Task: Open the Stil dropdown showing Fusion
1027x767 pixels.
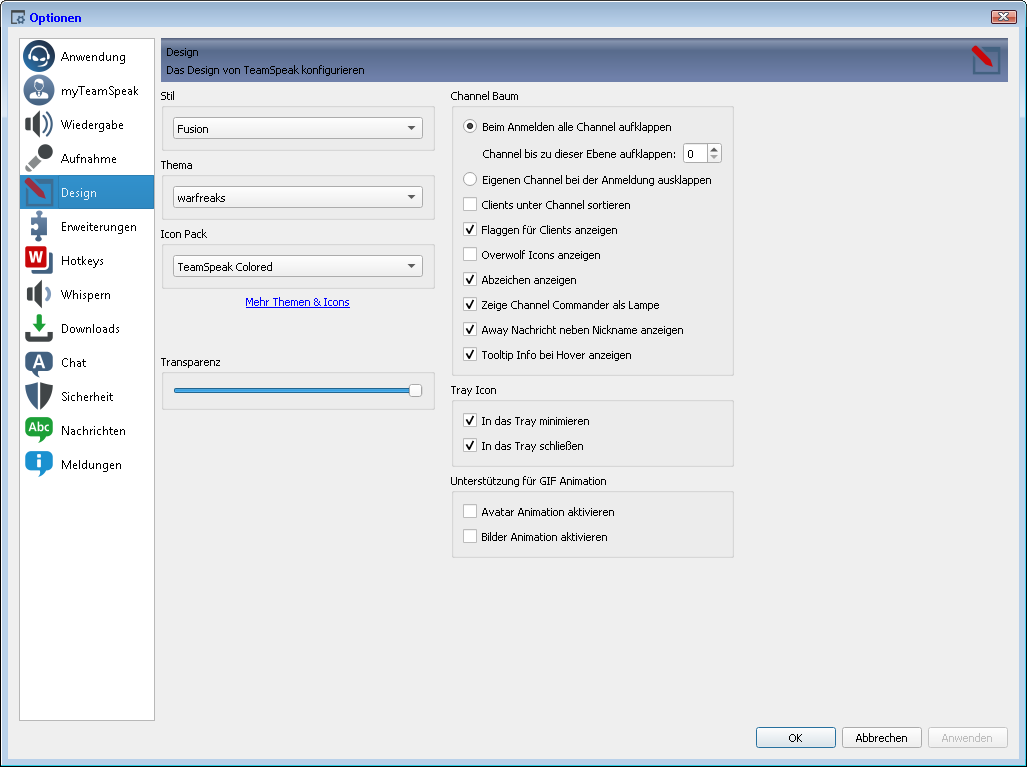Action: point(298,128)
